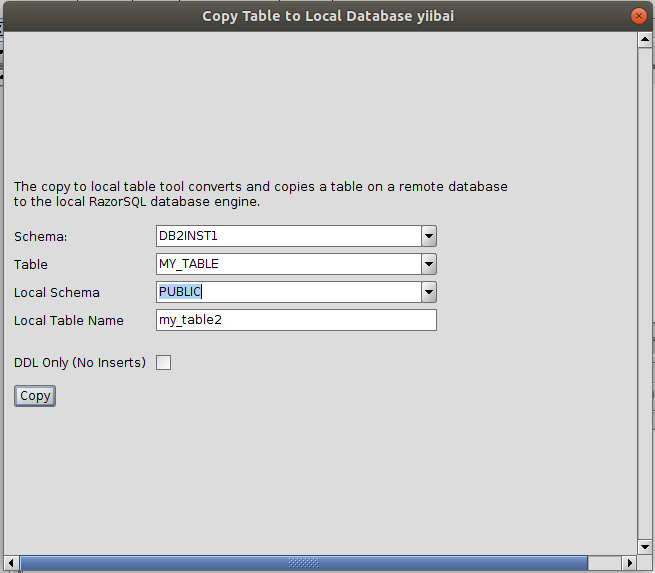Click the horizontal scrollbar left arrow

pyautogui.click(x=12, y=563)
